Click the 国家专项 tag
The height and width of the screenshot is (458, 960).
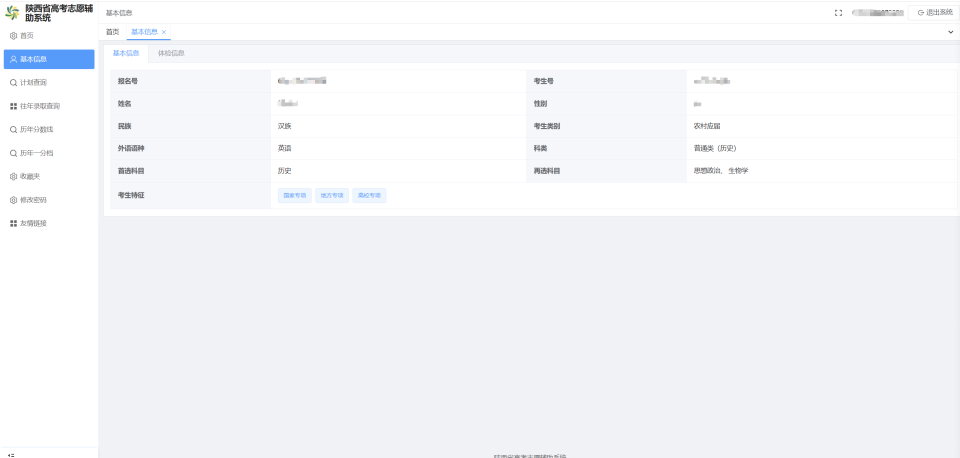tap(295, 196)
